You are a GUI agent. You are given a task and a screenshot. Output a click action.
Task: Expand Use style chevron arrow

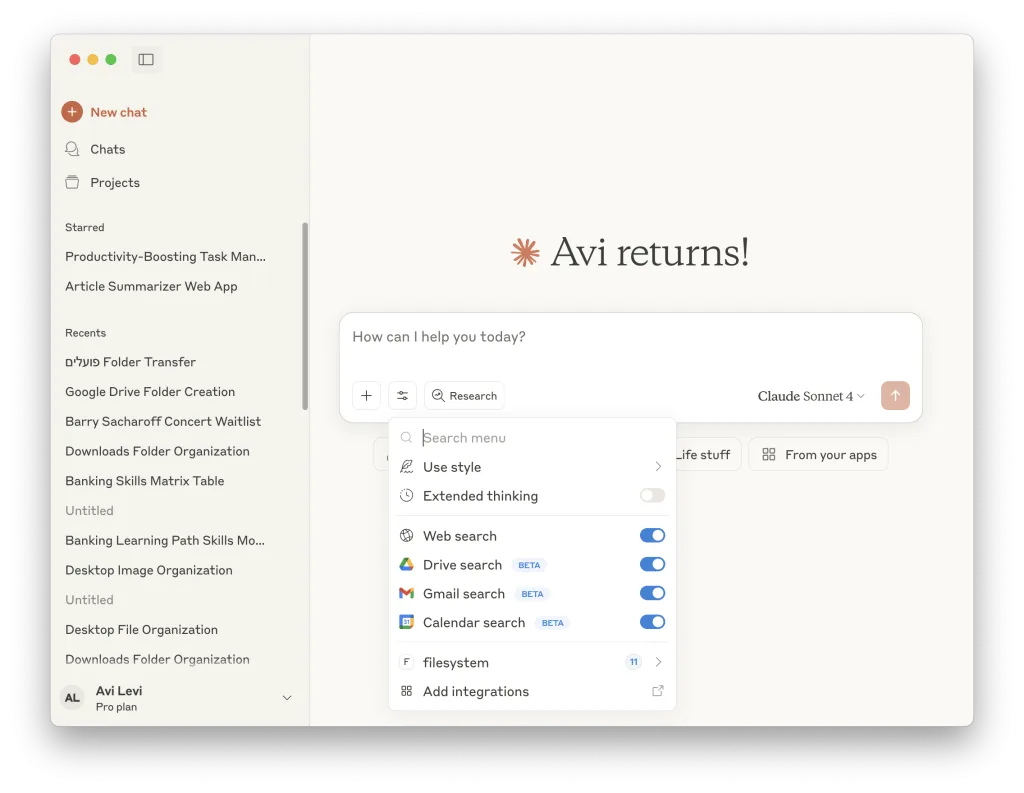point(658,466)
